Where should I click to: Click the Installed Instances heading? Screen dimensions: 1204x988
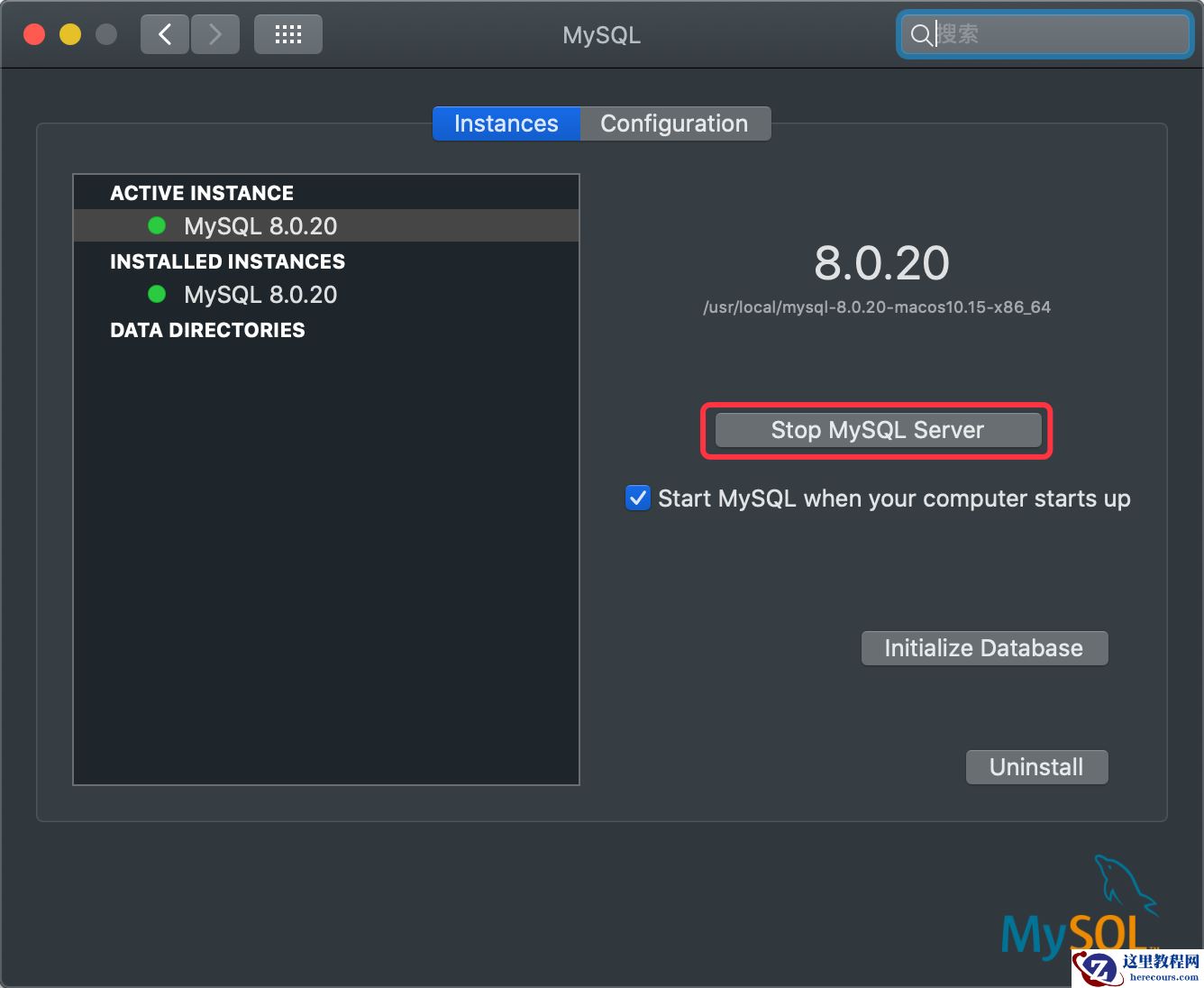[x=227, y=261]
